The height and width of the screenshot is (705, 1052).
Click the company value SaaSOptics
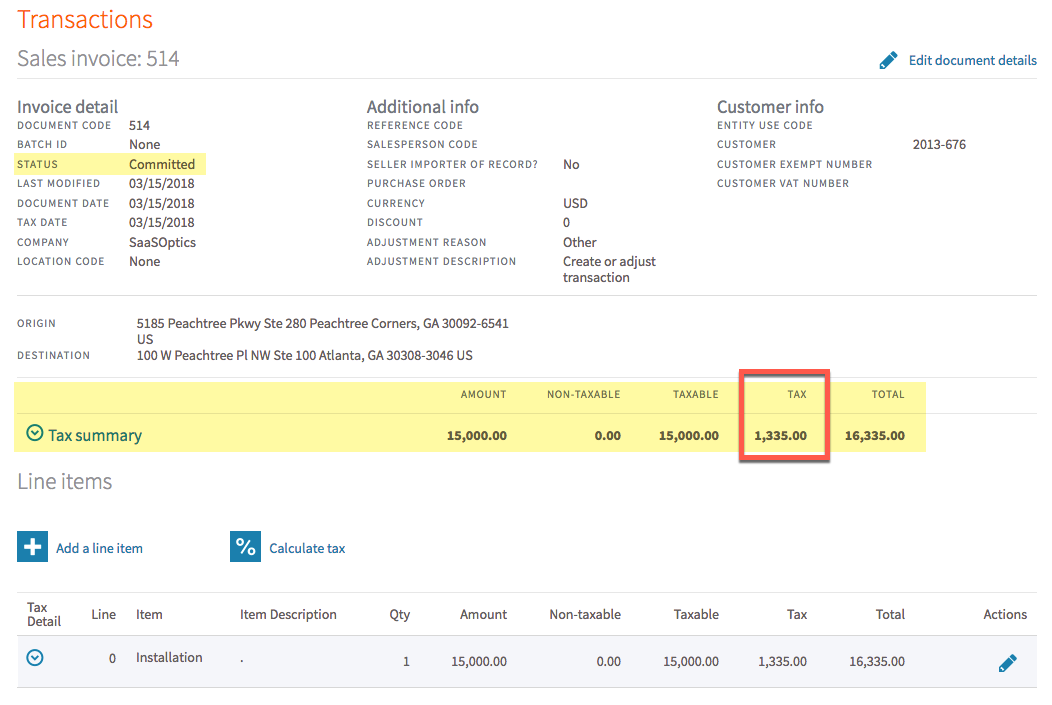pos(162,242)
